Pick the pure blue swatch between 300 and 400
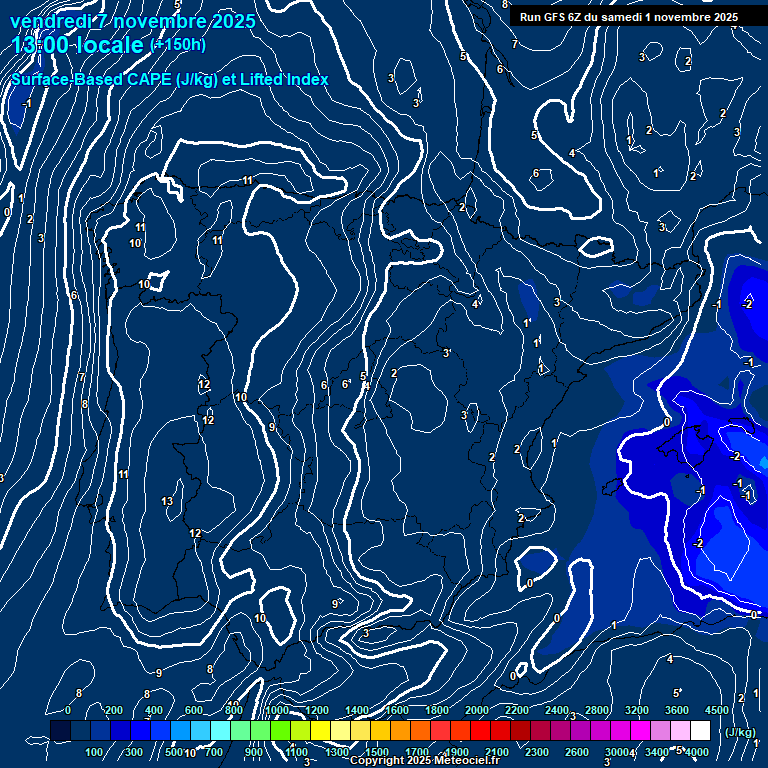Screen dimensions: 768x768 (x=141, y=730)
